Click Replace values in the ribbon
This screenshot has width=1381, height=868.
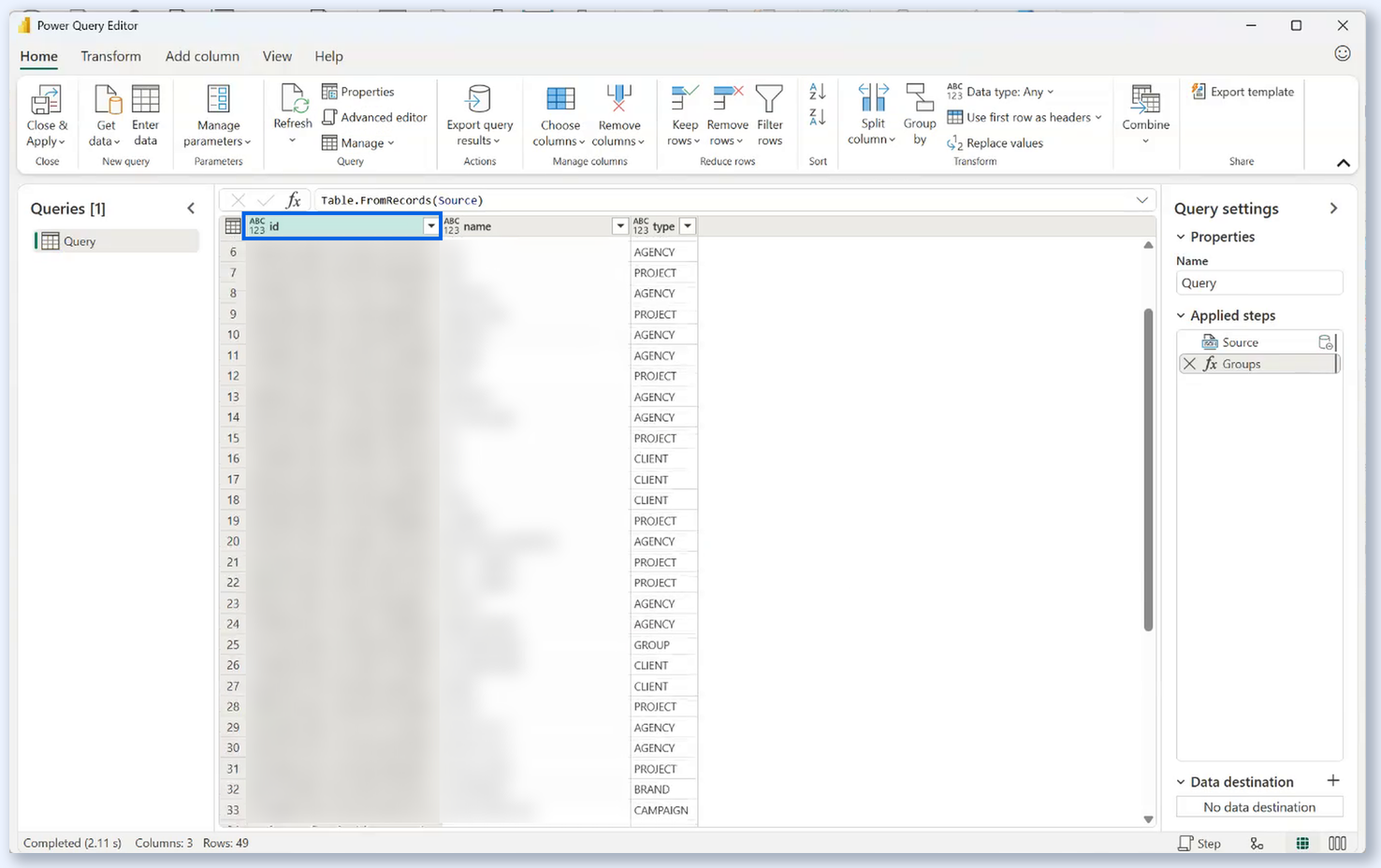[x=995, y=143]
